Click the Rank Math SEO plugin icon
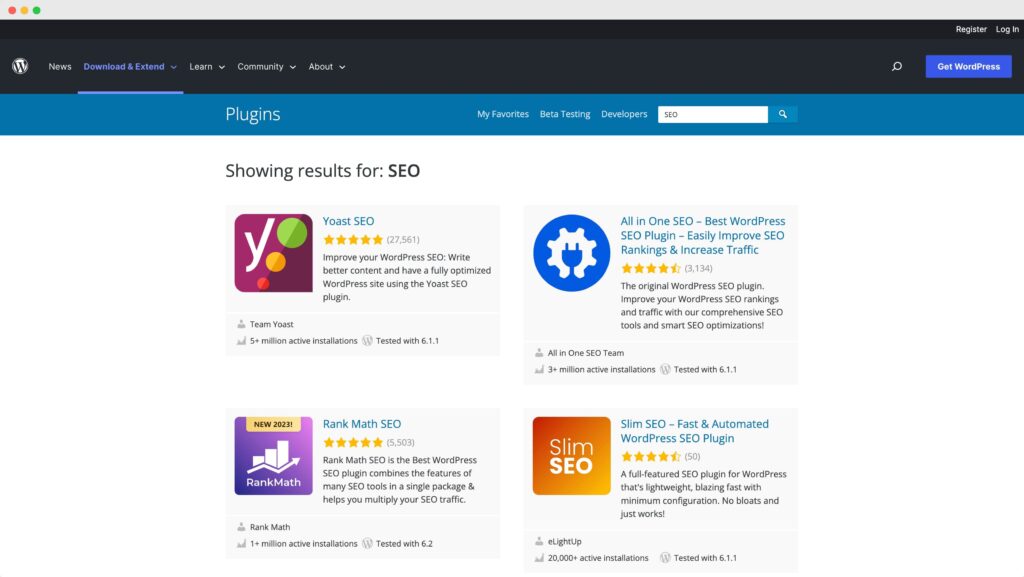Image resolution: width=1024 pixels, height=577 pixels. tap(273, 456)
